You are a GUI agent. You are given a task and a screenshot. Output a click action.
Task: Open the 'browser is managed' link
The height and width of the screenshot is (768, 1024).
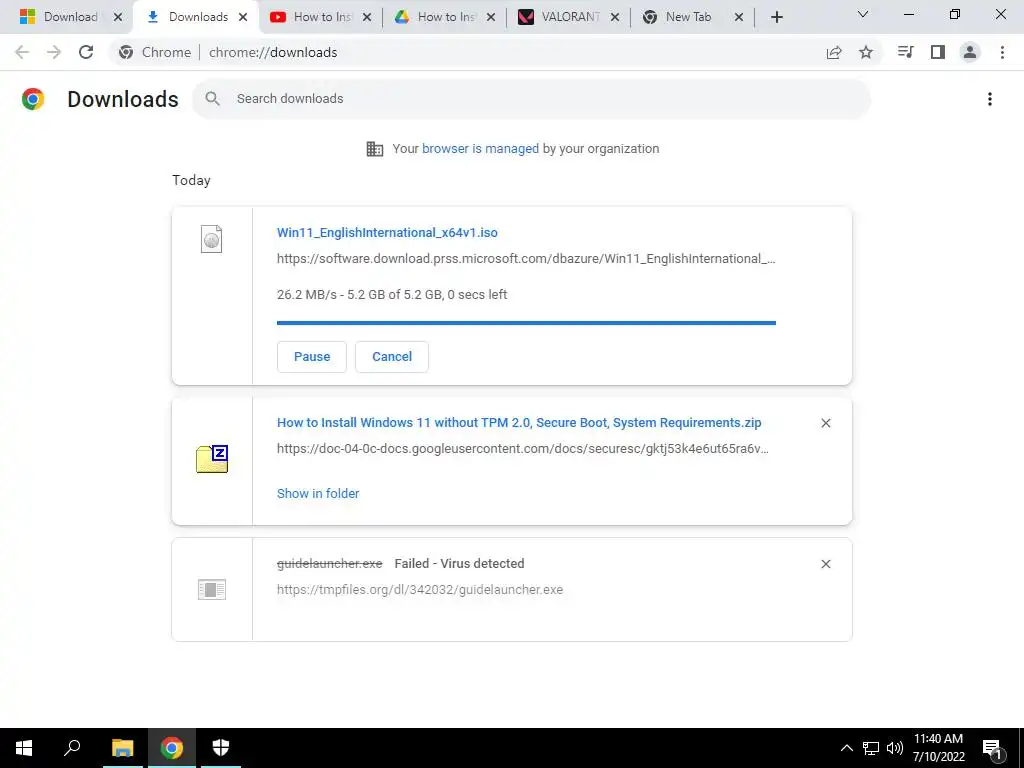pyautogui.click(x=480, y=149)
